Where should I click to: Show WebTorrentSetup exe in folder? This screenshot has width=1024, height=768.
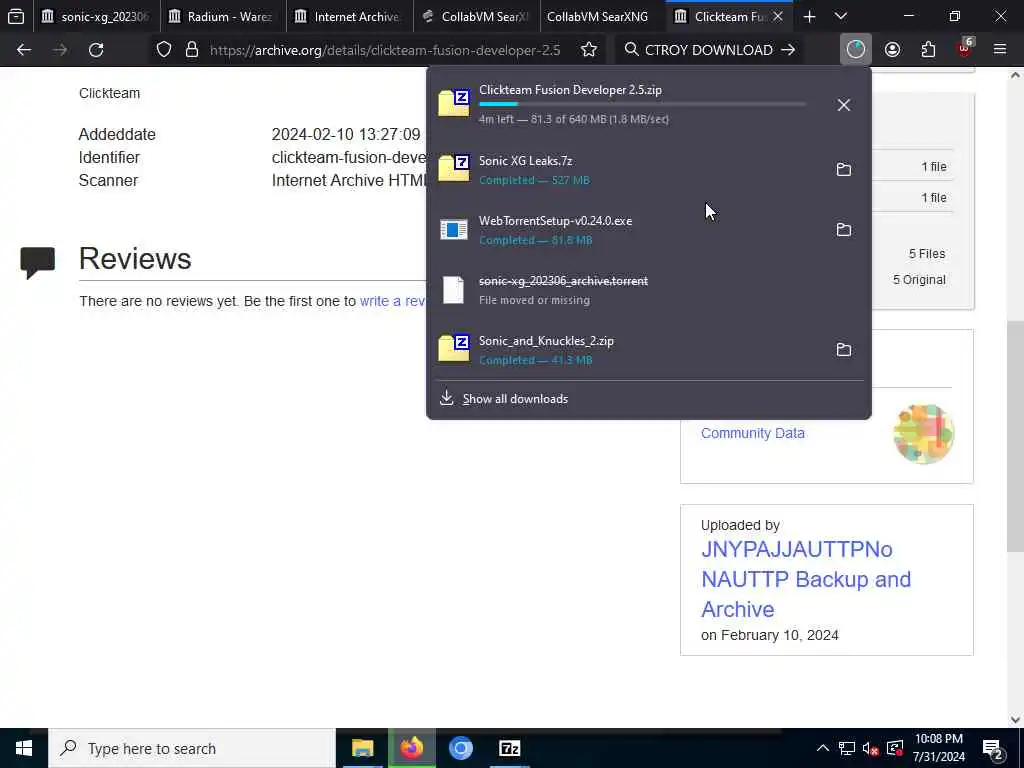point(844,229)
